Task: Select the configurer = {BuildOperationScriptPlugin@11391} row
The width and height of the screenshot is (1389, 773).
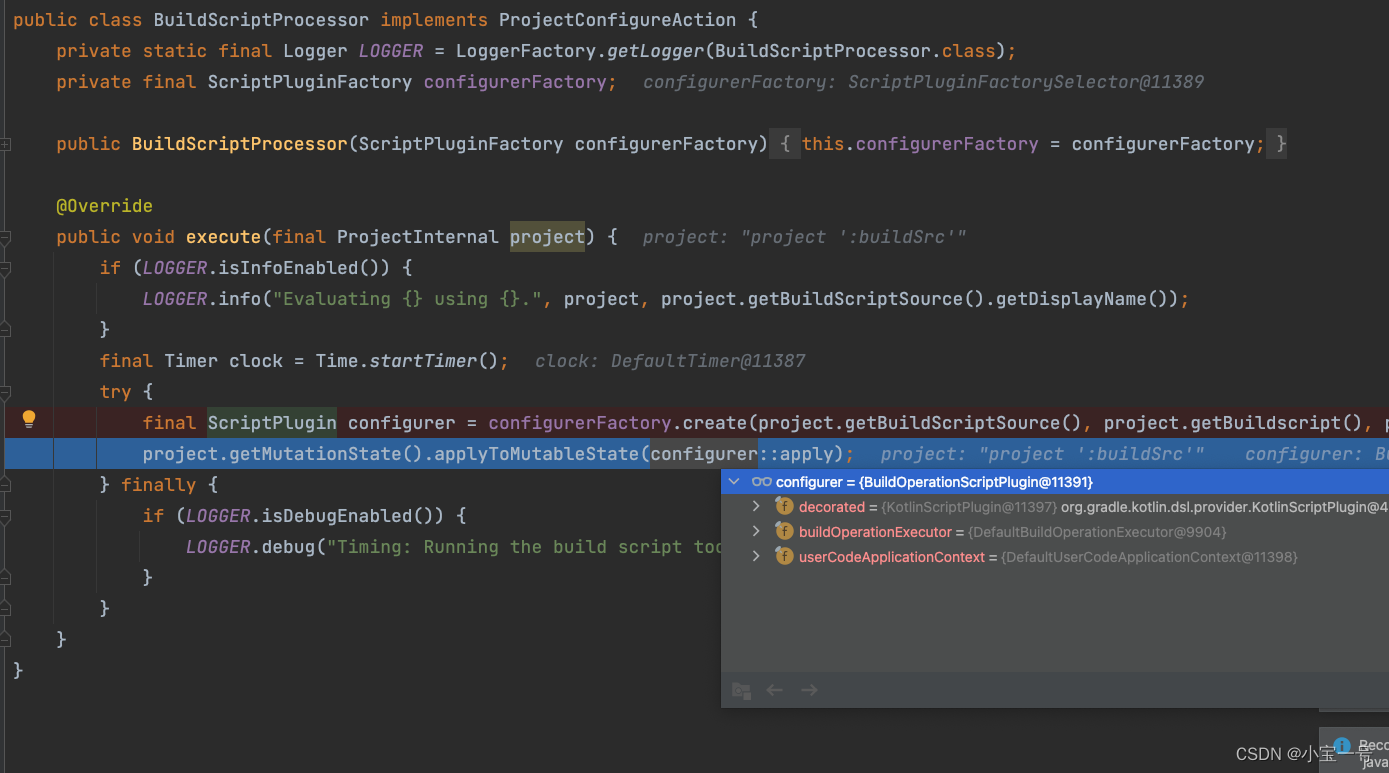Action: pos(1055,482)
